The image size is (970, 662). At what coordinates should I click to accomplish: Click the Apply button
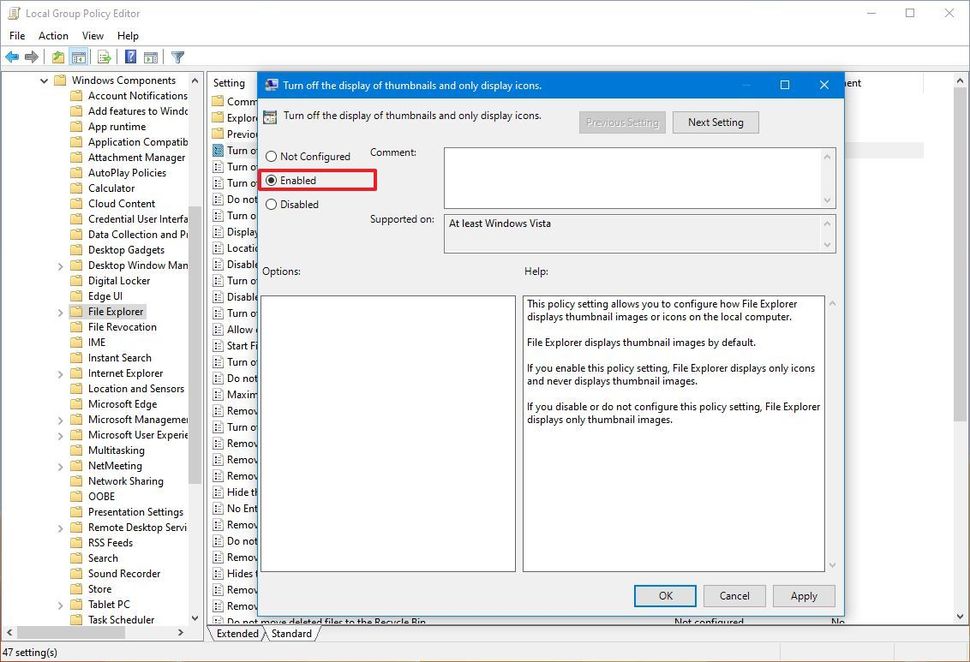803,595
